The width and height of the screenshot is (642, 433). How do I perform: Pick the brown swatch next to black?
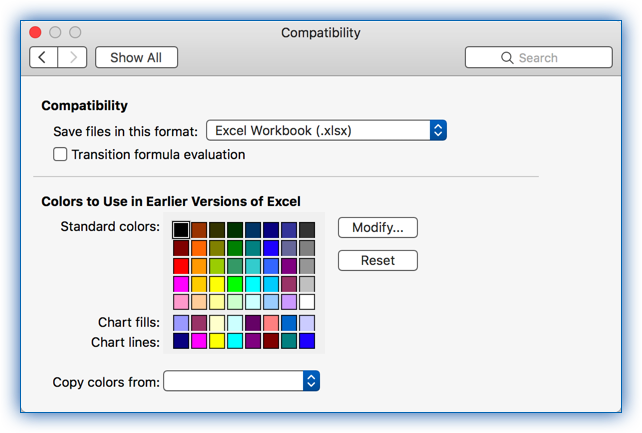coord(199,230)
